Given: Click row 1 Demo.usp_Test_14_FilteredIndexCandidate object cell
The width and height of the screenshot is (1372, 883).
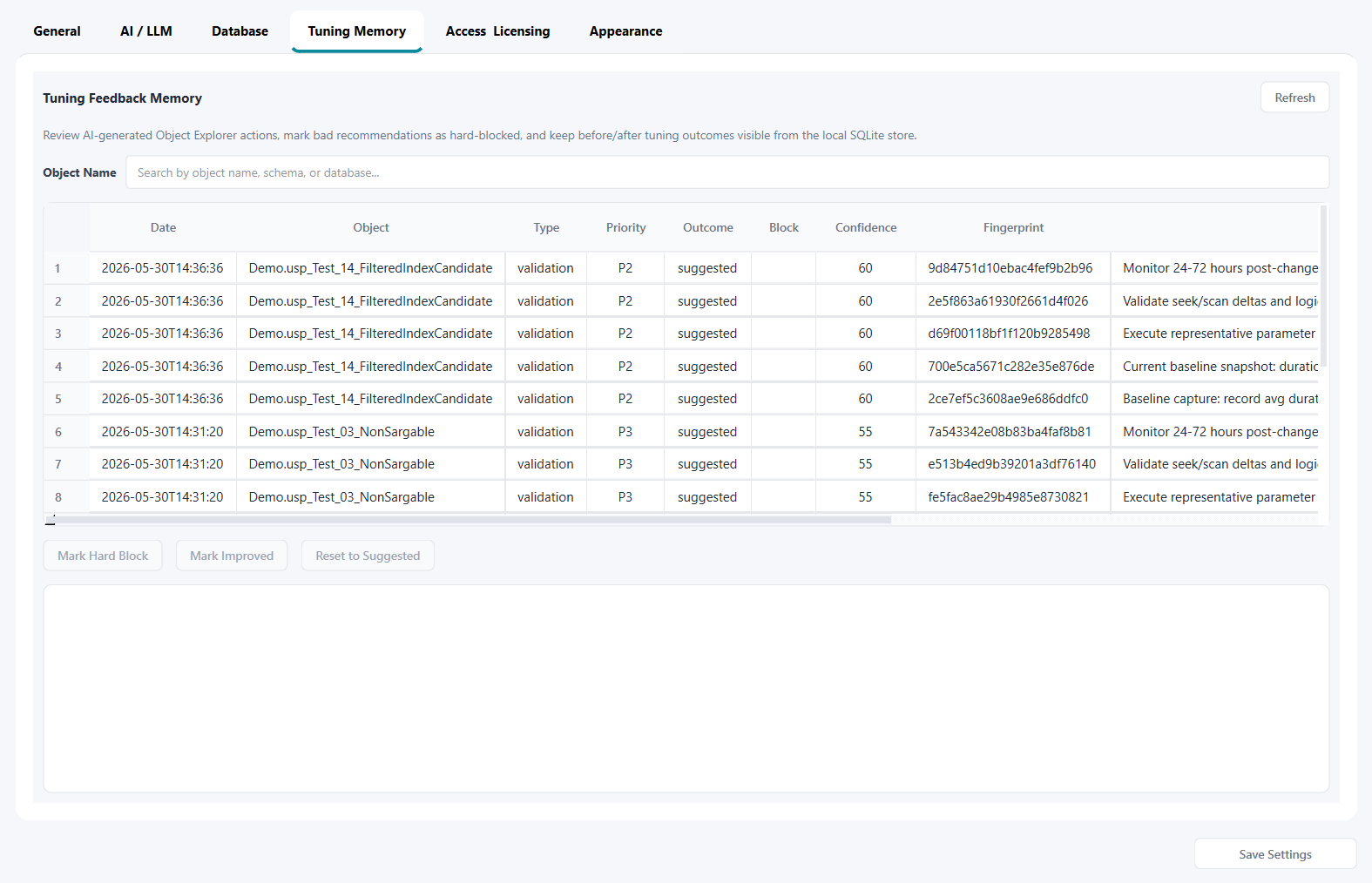Looking at the screenshot, I should (371, 268).
